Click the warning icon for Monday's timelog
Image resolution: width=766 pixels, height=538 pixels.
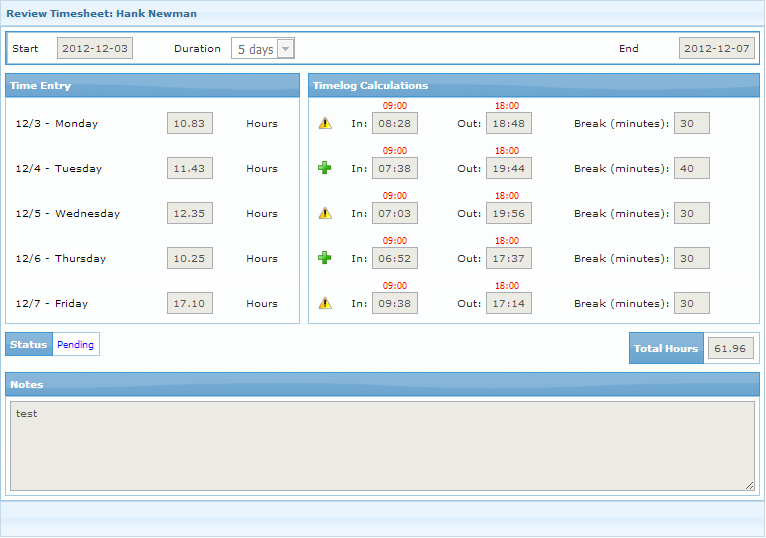(325, 124)
